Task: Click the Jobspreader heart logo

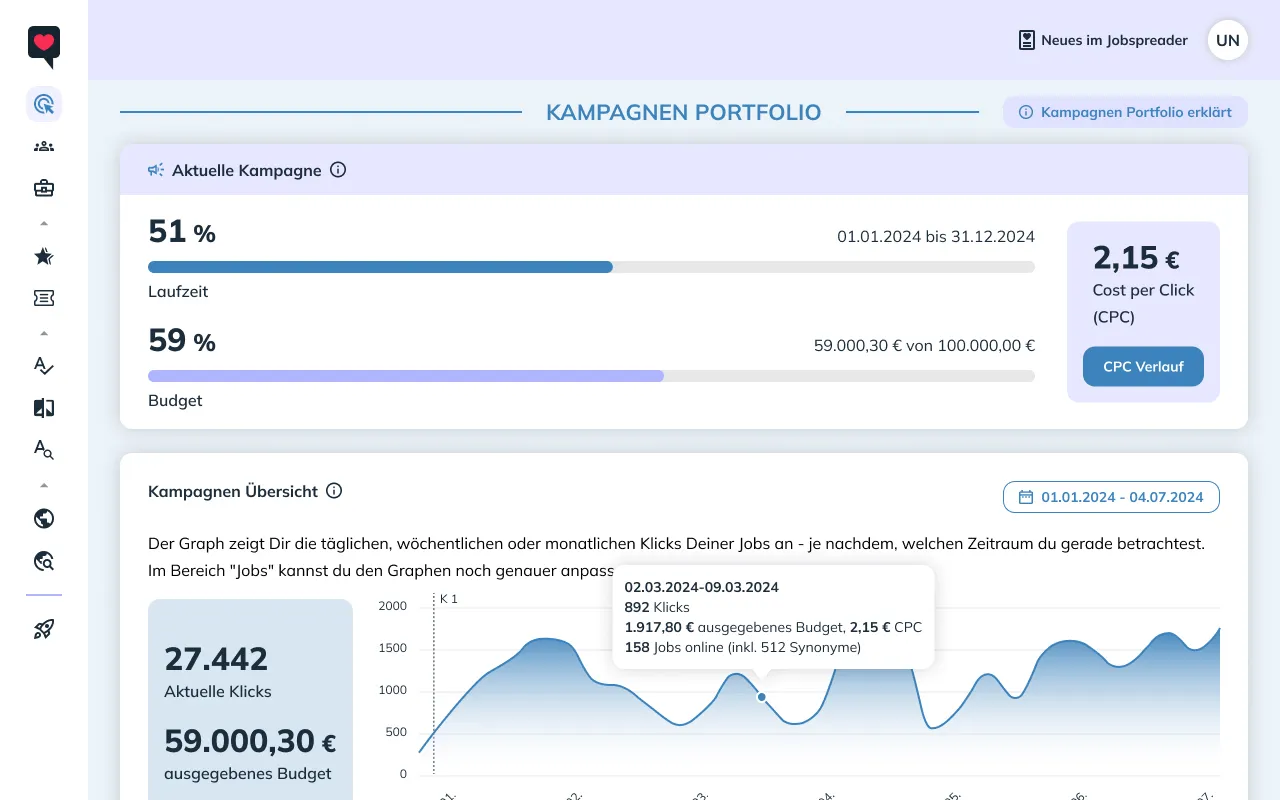Action: pos(44,46)
